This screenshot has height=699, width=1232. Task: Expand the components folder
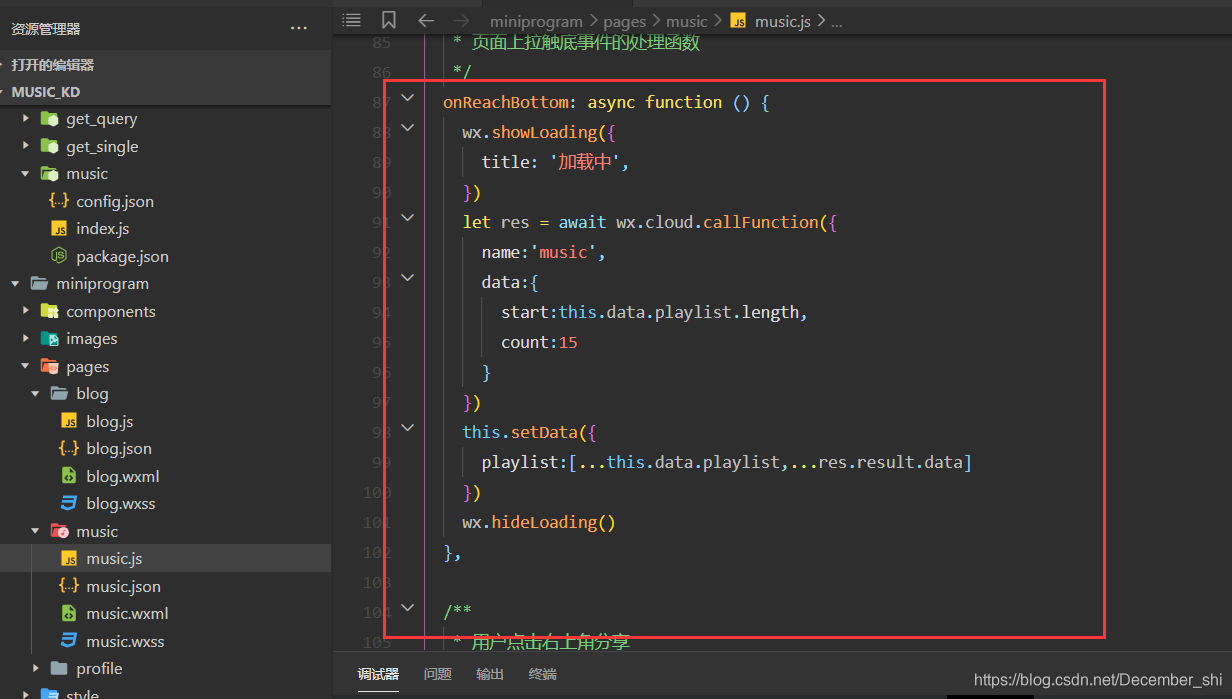click(x=26, y=311)
